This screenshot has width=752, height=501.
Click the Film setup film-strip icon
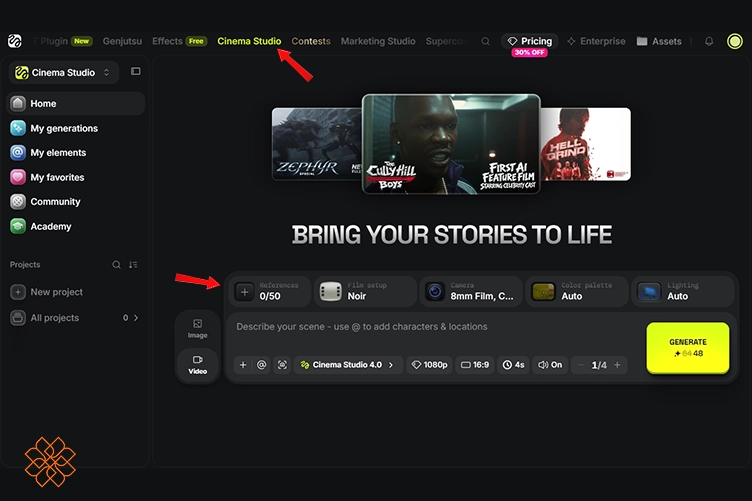(x=330, y=291)
